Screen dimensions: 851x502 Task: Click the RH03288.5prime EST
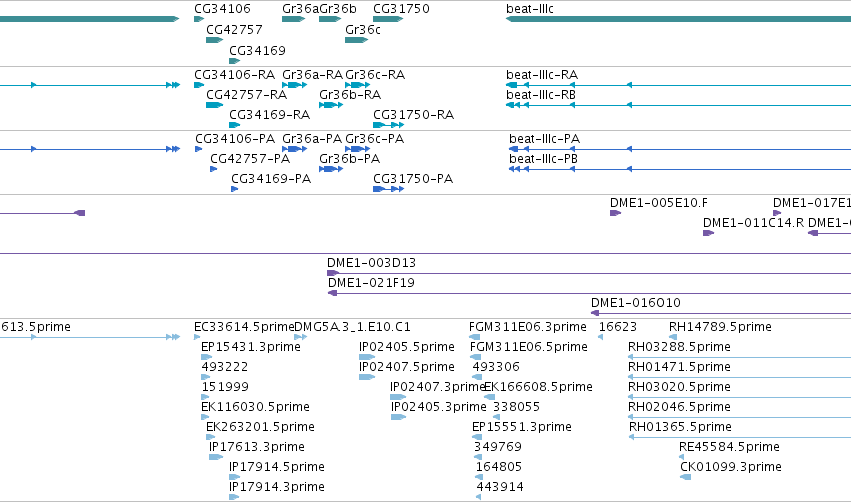coord(739,357)
